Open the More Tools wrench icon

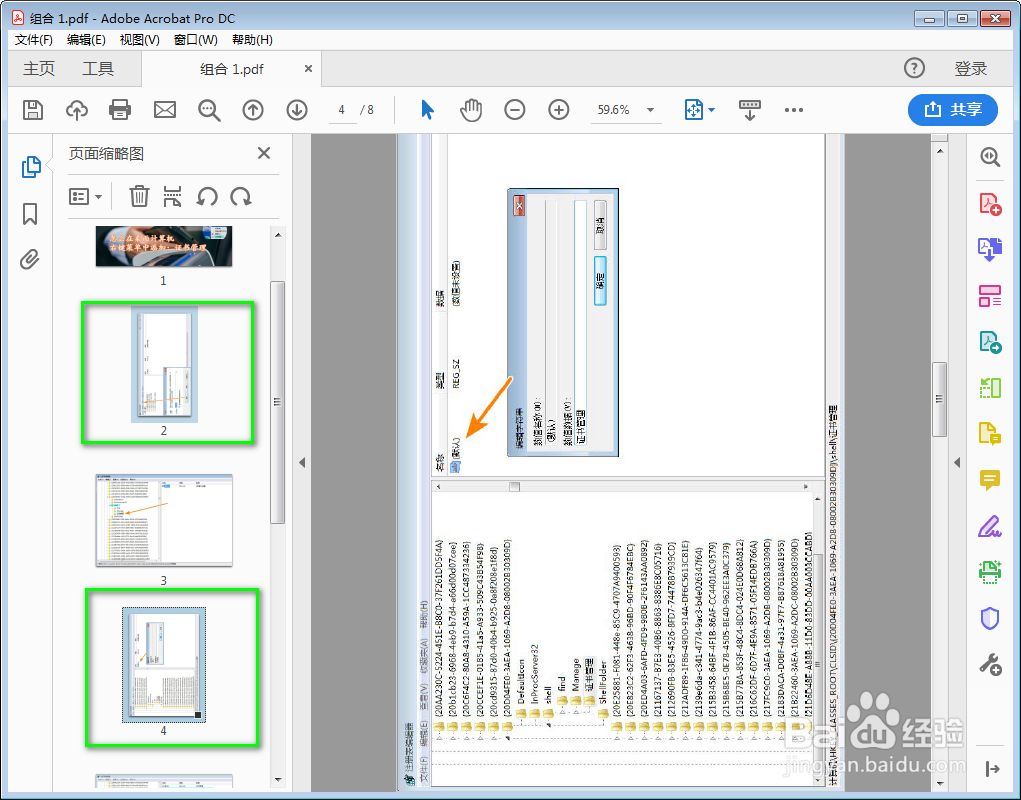(x=990, y=665)
